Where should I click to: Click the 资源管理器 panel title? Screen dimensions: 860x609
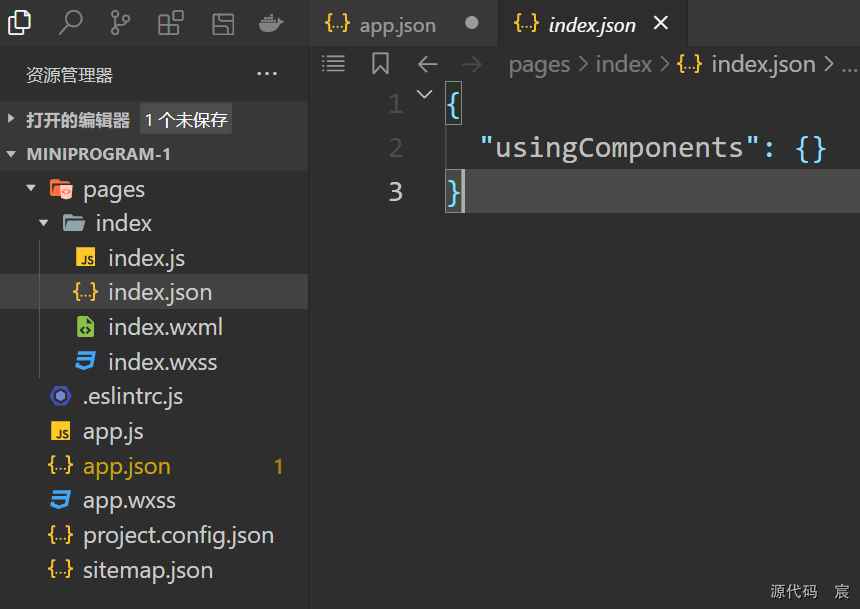(69, 75)
